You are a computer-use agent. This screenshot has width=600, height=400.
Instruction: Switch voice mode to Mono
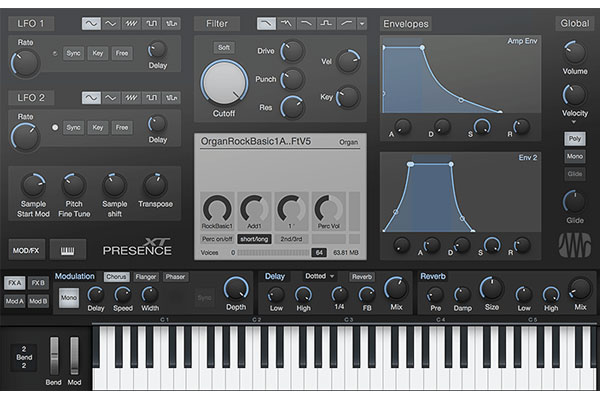pos(575,156)
